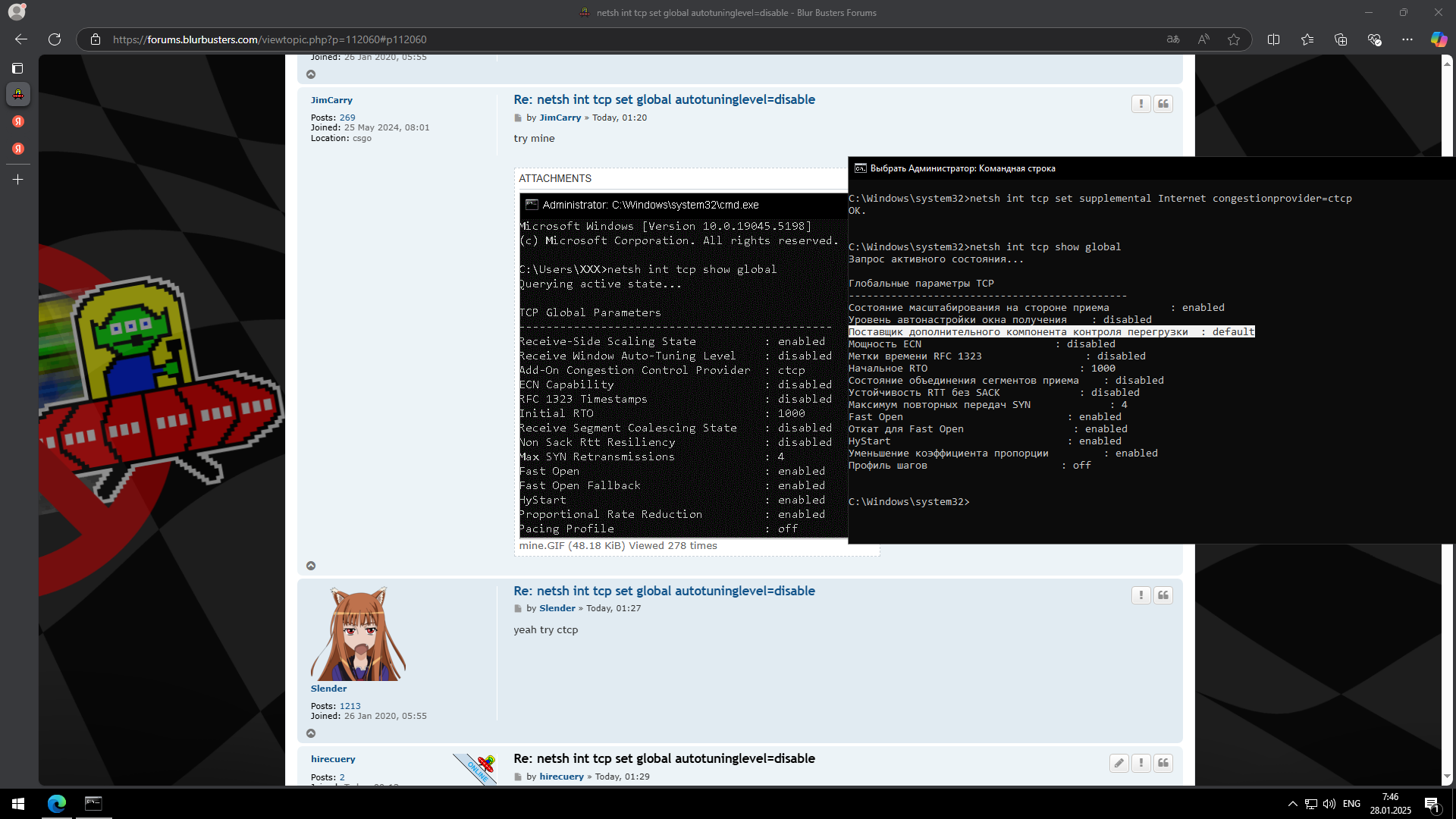Jump to top arrow under JimCarry's post
1456x819 pixels.
coord(311,566)
